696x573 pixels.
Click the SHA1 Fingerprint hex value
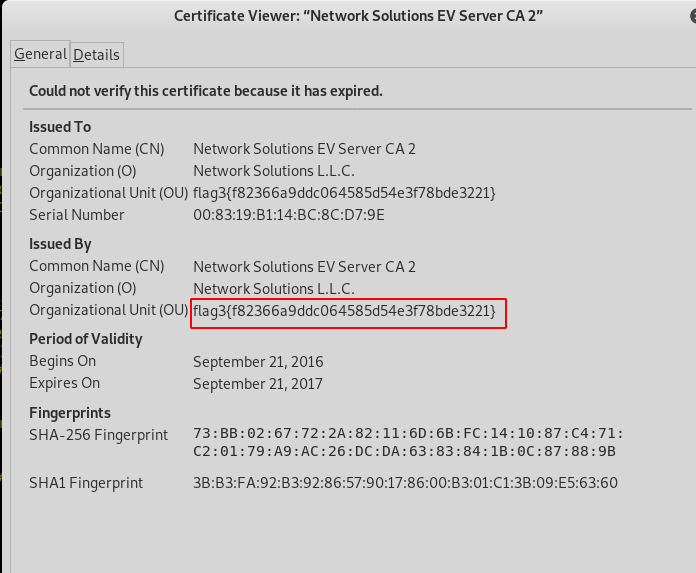point(405,483)
